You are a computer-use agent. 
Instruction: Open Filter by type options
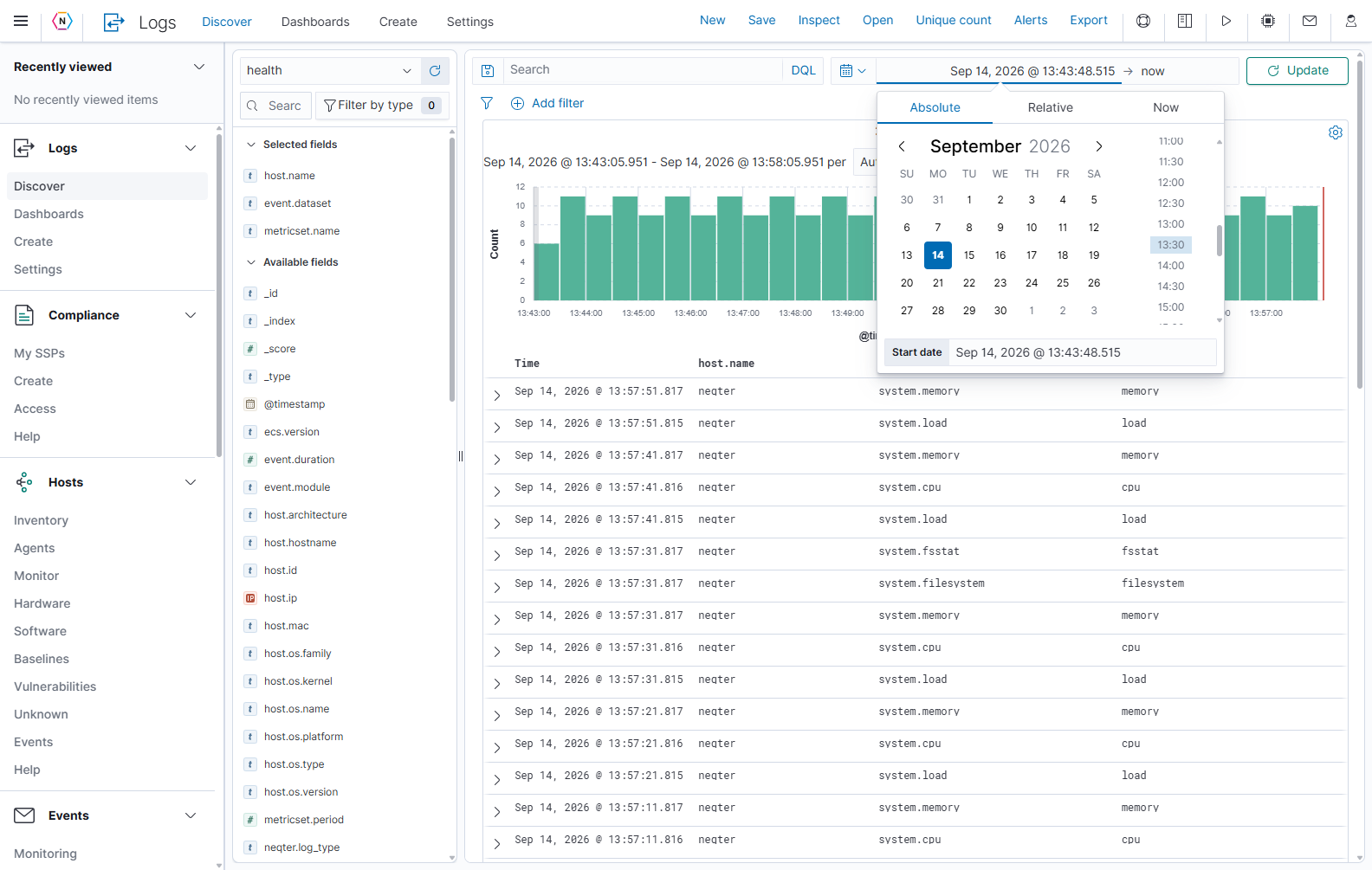coord(382,106)
